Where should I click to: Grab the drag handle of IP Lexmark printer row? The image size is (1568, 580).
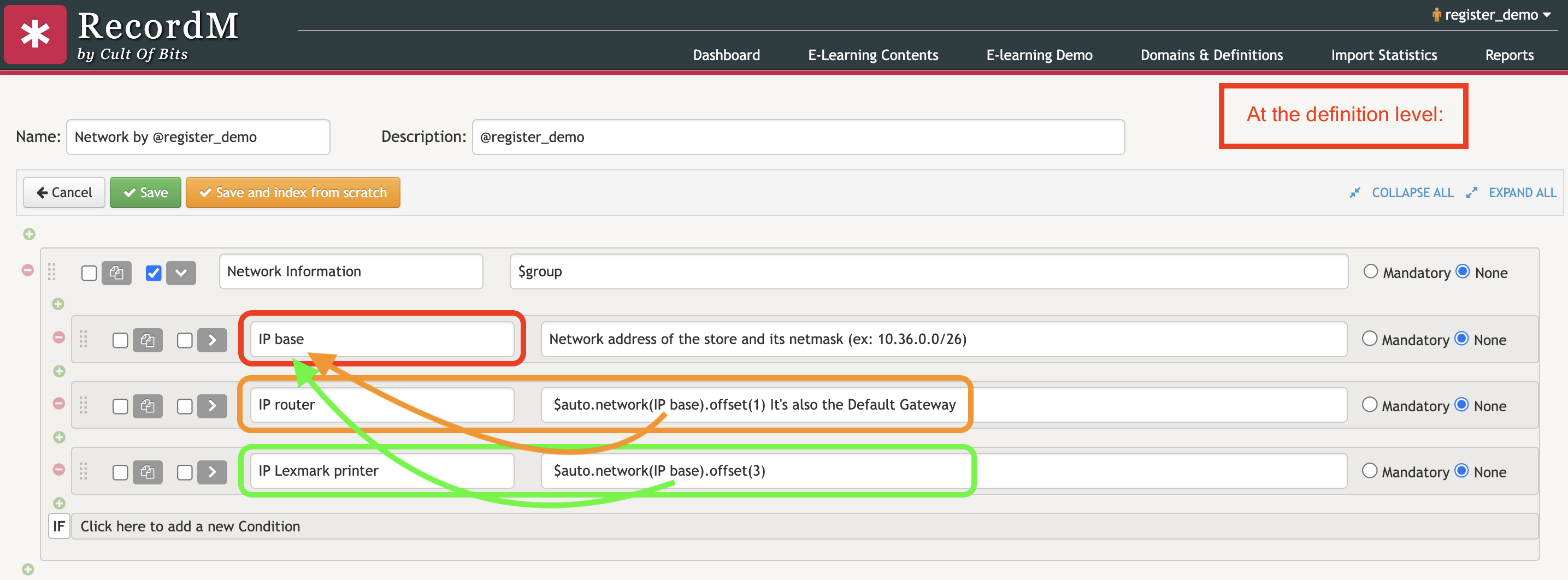tap(84, 472)
